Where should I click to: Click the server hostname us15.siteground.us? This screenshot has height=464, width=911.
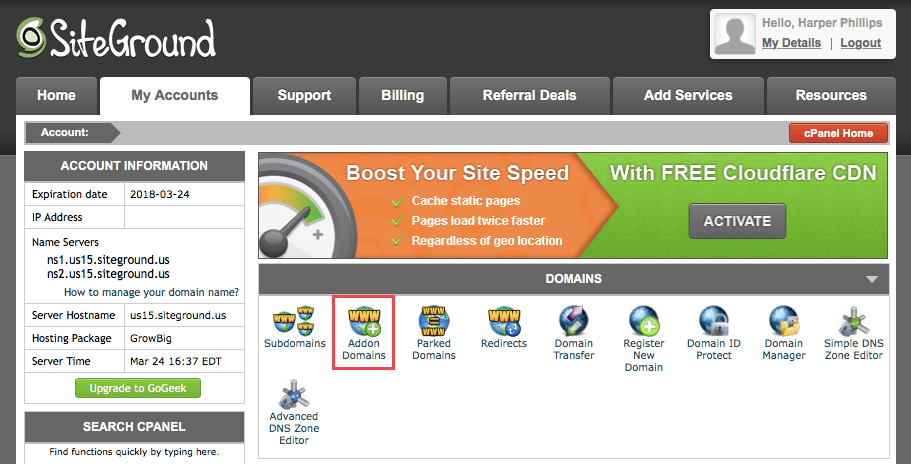(178, 315)
